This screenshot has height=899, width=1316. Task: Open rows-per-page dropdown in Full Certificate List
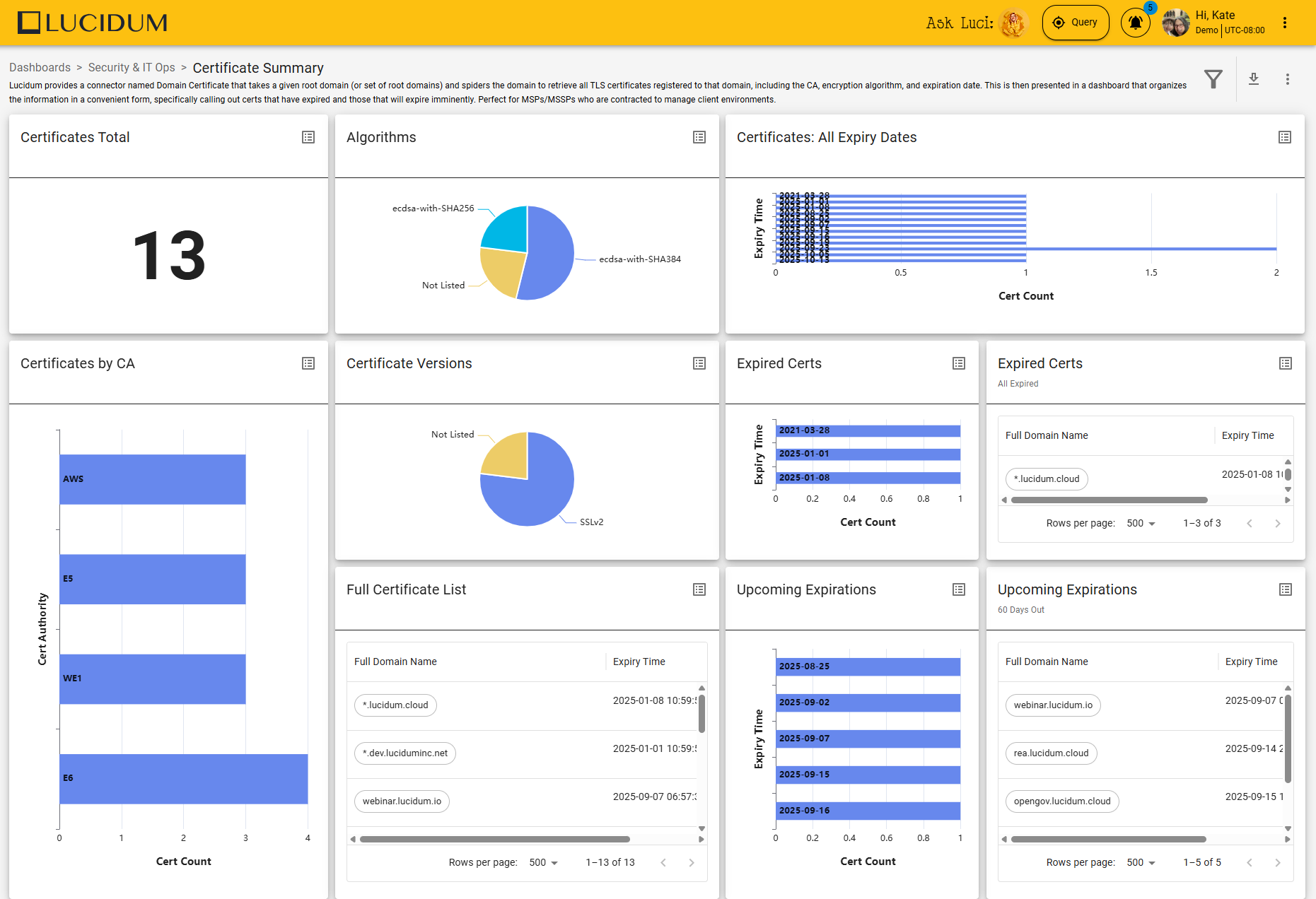tap(544, 862)
